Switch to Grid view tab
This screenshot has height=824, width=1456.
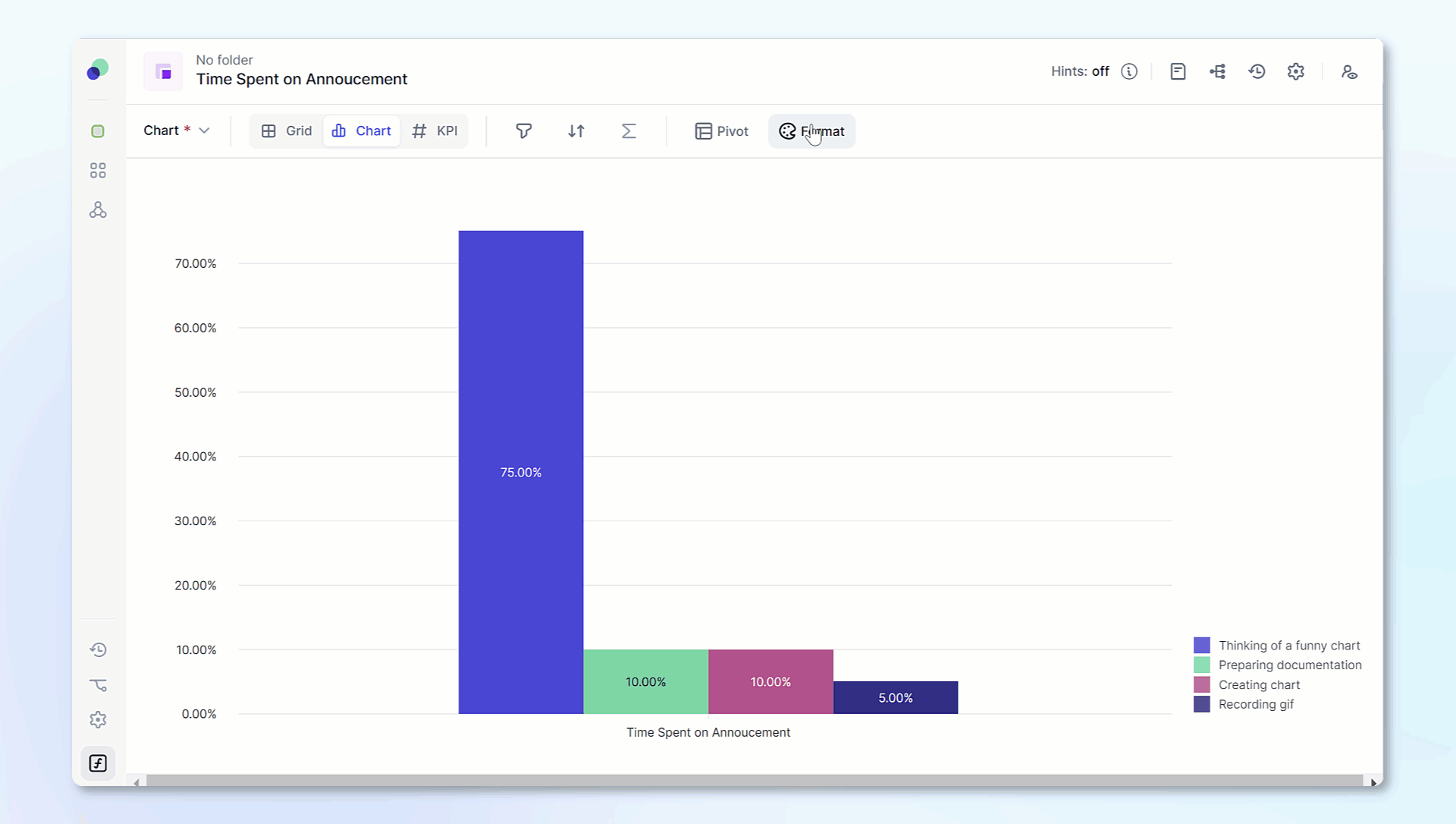point(287,131)
